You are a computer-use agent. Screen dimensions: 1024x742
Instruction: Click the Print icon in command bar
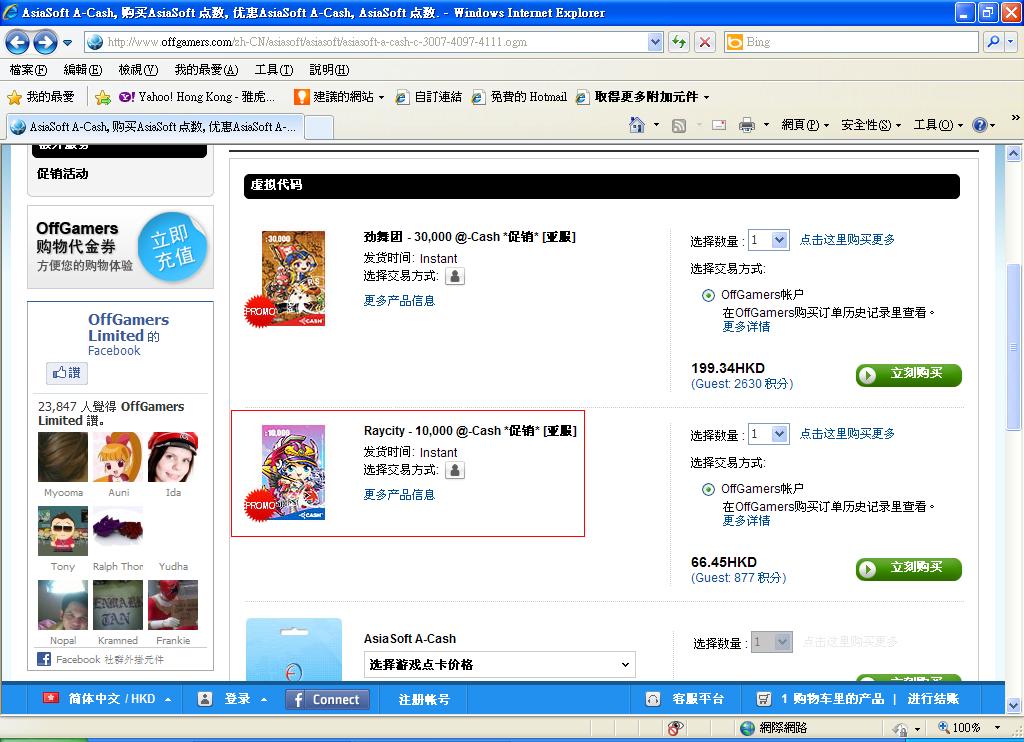pyautogui.click(x=746, y=125)
